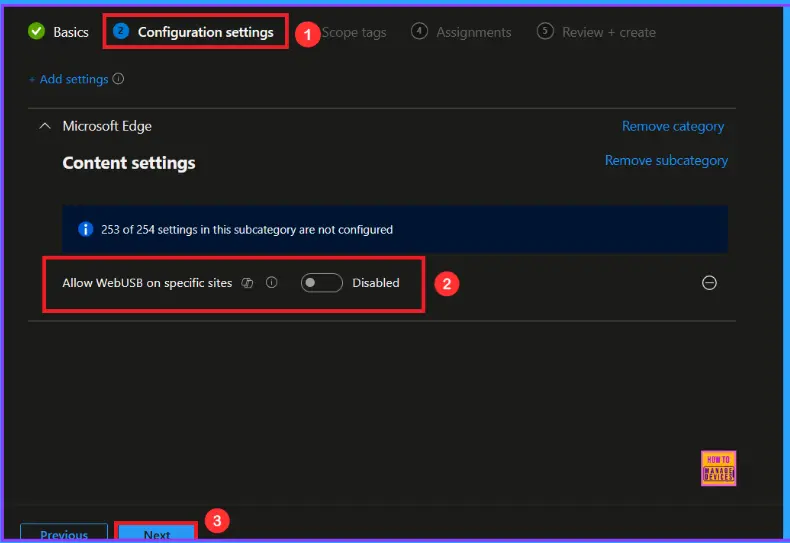Open the Basics step tab
Screen dimensions: 790x543
click(x=58, y=32)
